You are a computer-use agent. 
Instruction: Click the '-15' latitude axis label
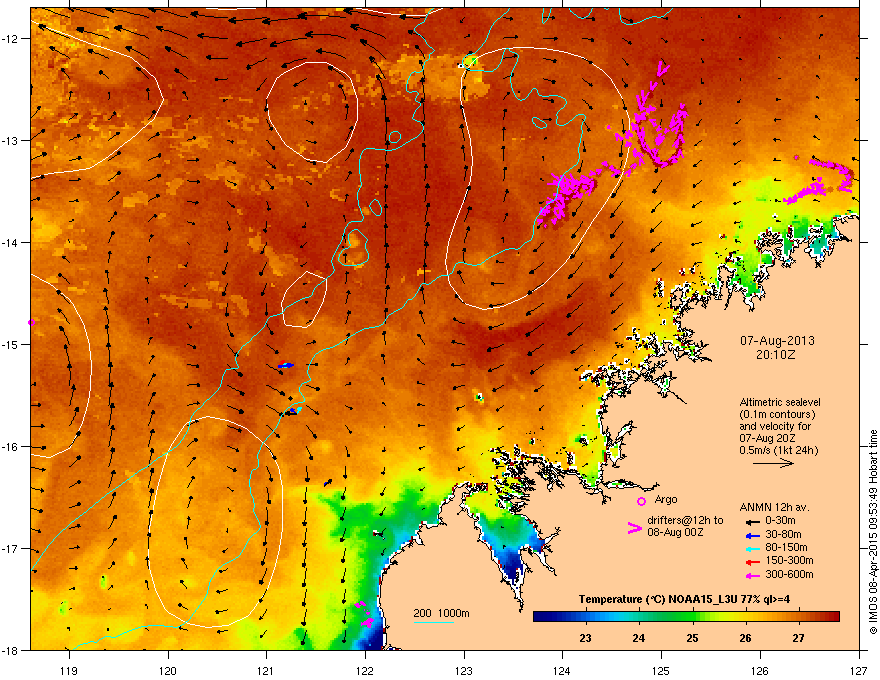[x=10, y=344]
